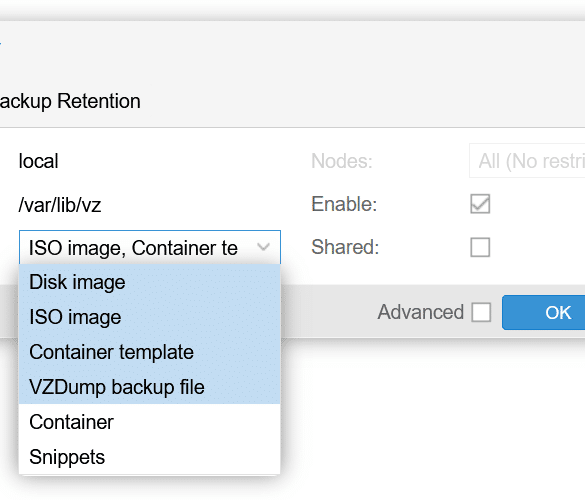Click the Shared label
Image resolution: width=585 pixels, height=500 pixels.
pos(345,247)
